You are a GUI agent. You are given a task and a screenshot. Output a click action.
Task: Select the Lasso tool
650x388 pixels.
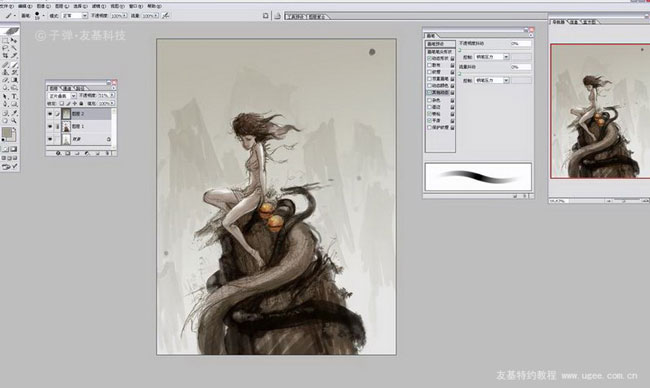point(5,48)
